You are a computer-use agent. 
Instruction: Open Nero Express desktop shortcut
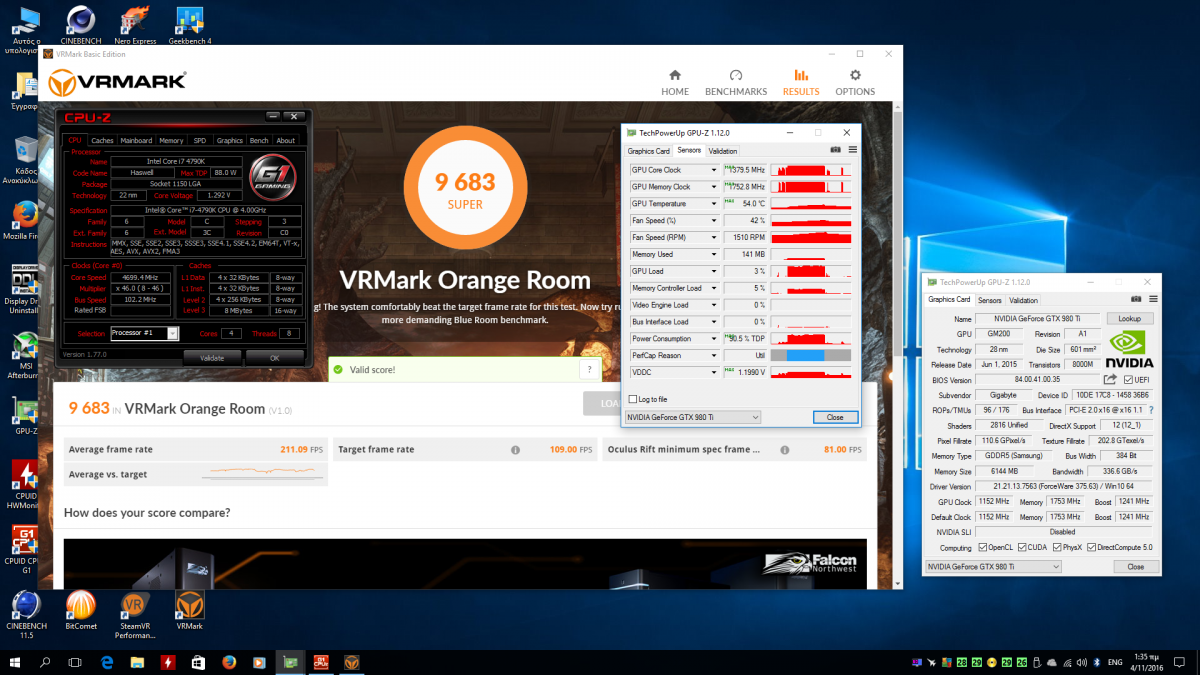tap(135, 24)
